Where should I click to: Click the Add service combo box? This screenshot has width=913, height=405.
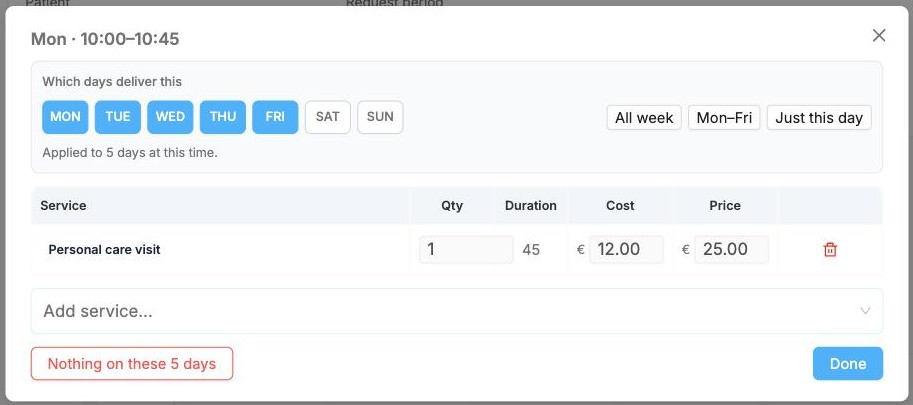pos(456,311)
